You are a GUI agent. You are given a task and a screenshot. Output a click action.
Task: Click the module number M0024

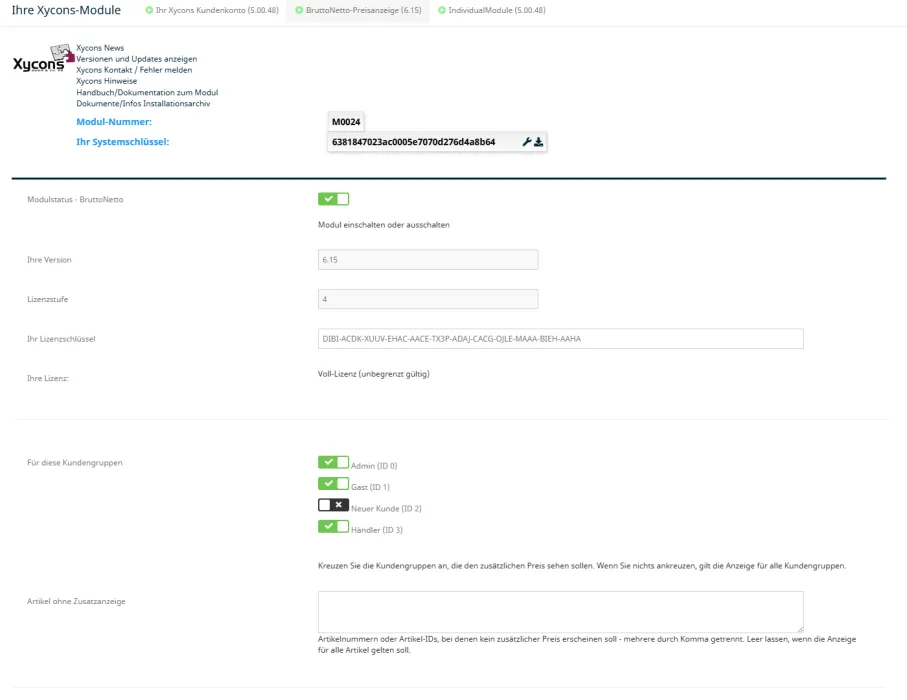coord(346,122)
